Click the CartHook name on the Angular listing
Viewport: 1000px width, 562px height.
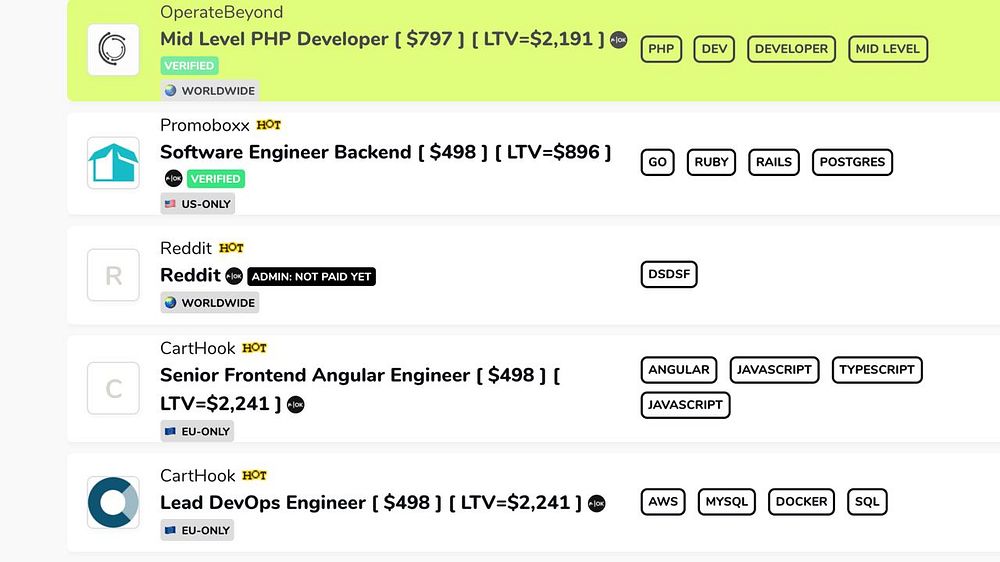tap(198, 348)
